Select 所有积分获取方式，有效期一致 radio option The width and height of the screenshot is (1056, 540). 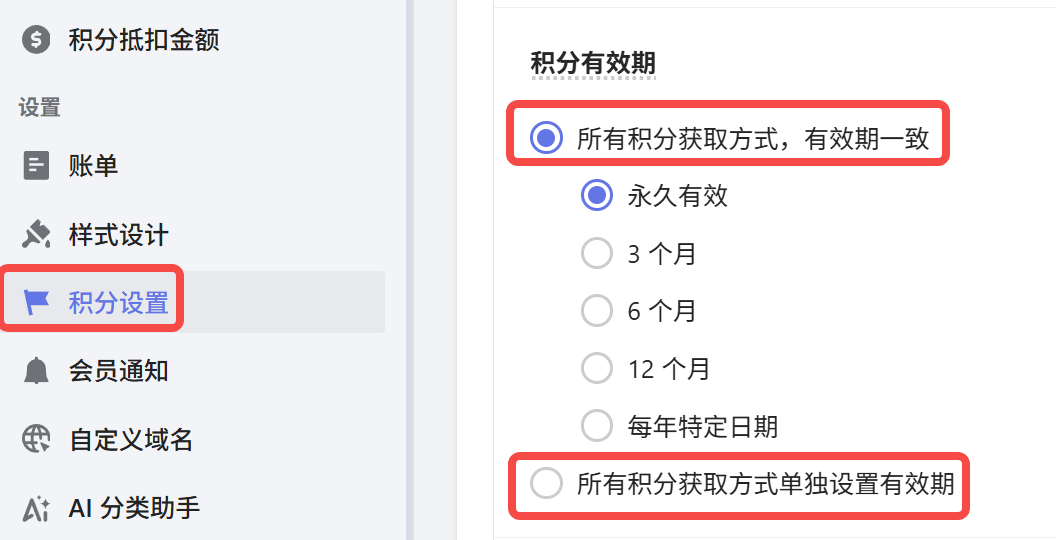(546, 138)
